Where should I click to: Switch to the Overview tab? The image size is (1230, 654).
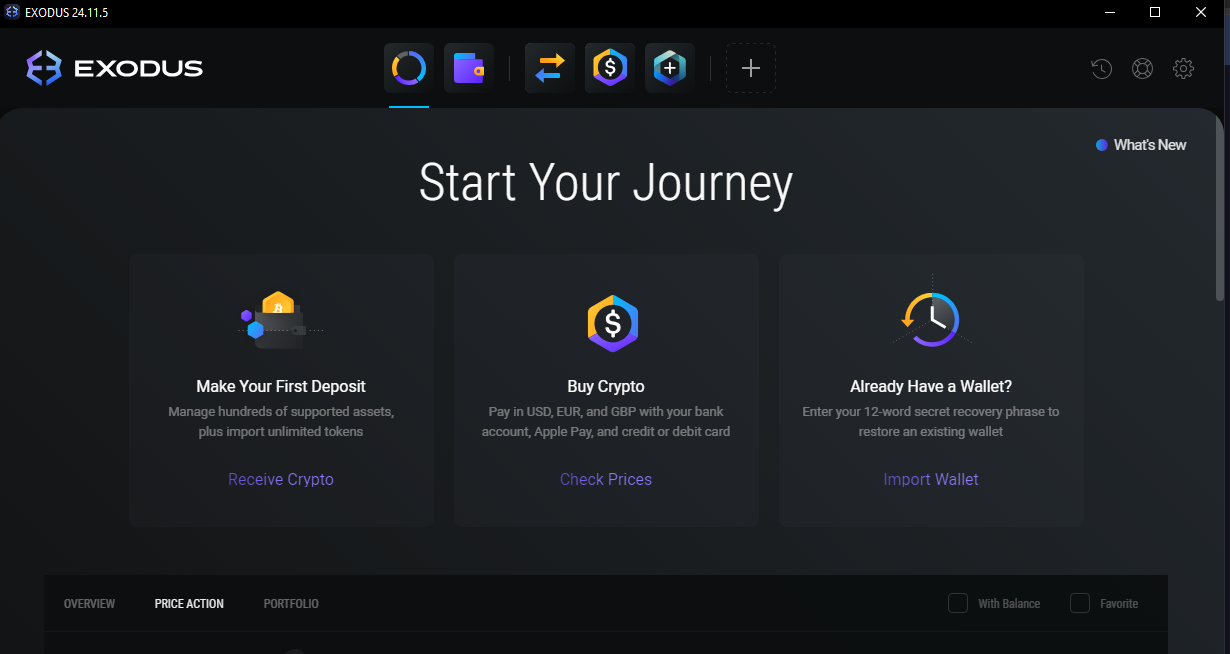pos(89,604)
